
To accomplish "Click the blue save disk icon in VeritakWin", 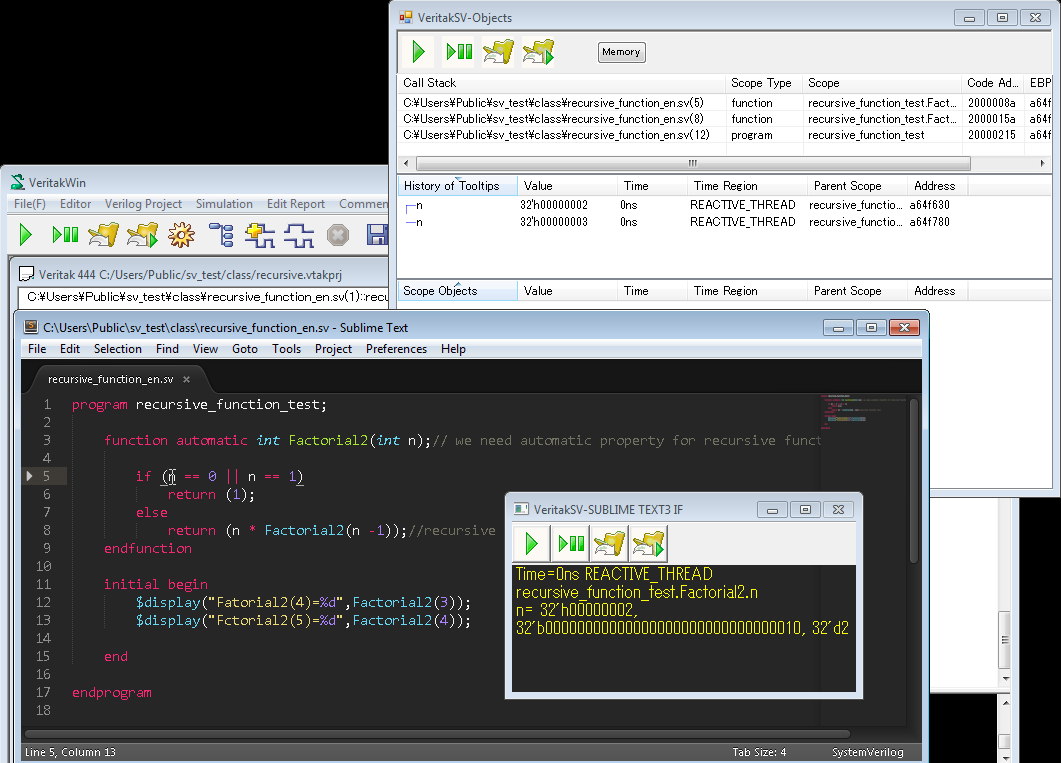I will [377, 235].
